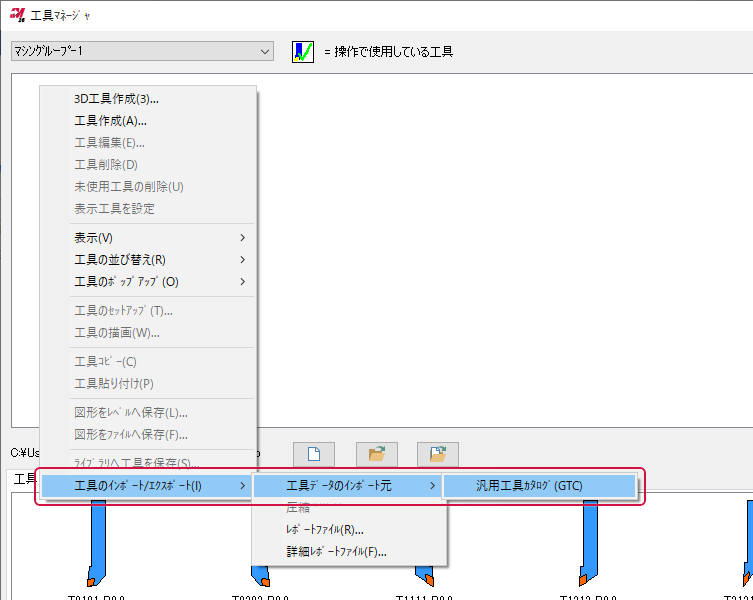
Task: Click the tool-in-use checkmark legend icon
Action: coord(302,51)
